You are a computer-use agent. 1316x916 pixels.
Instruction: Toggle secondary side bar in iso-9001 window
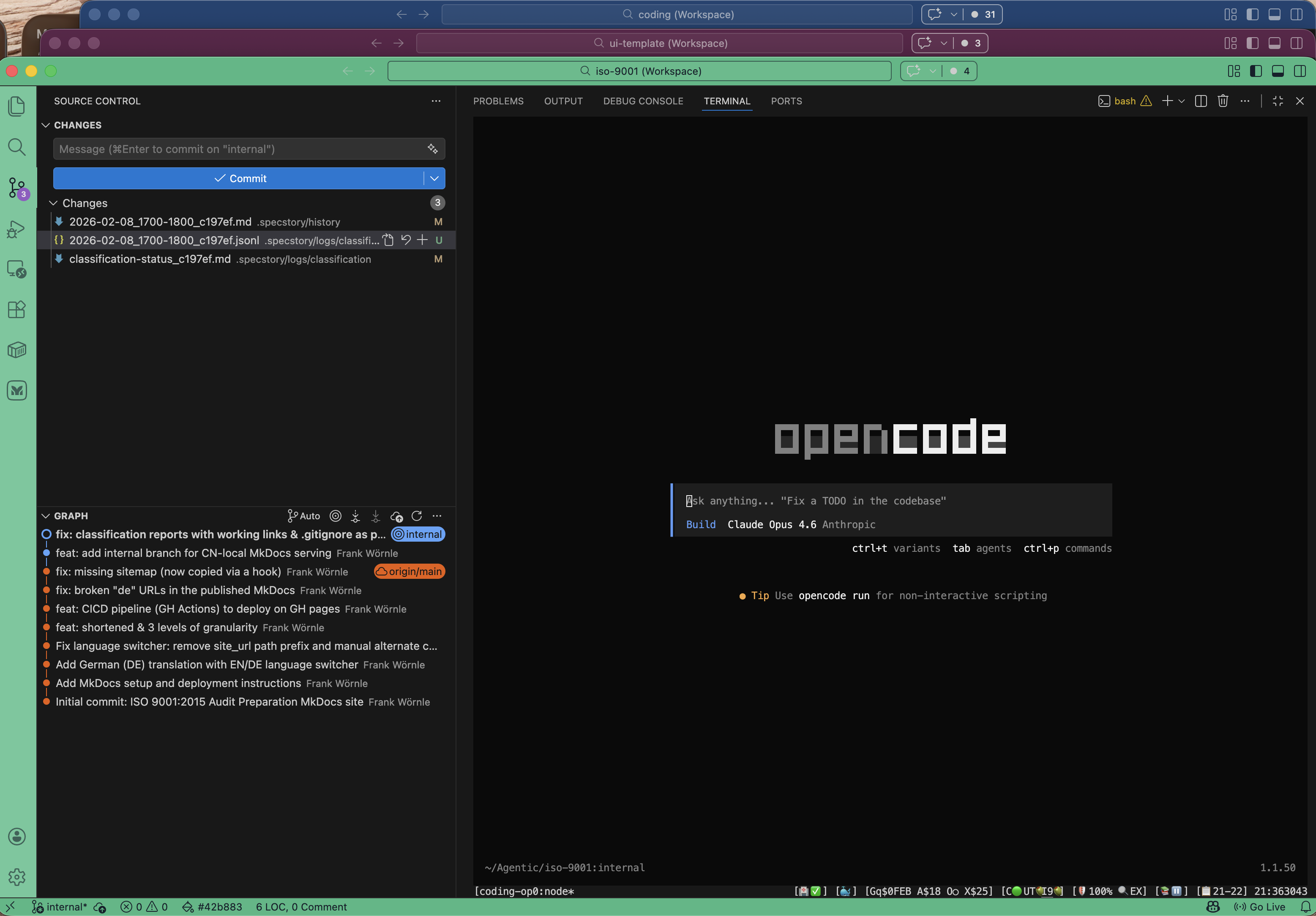tap(1300, 71)
